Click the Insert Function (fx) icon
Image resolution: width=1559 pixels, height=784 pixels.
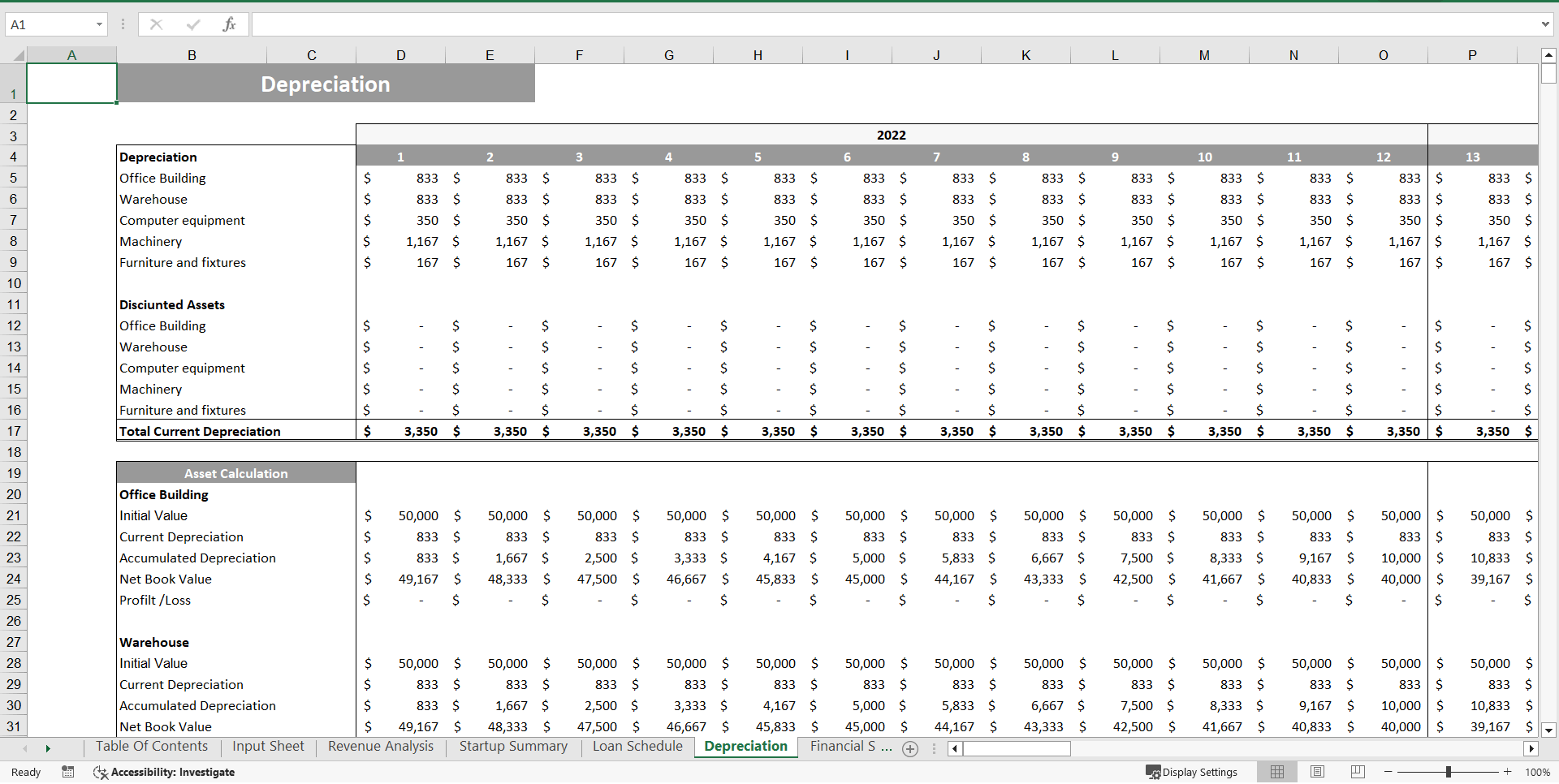click(230, 24)
